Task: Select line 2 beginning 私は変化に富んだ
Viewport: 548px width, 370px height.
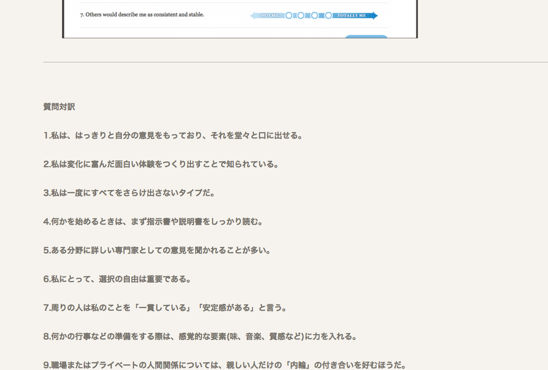Action: [x=161, y=164]
